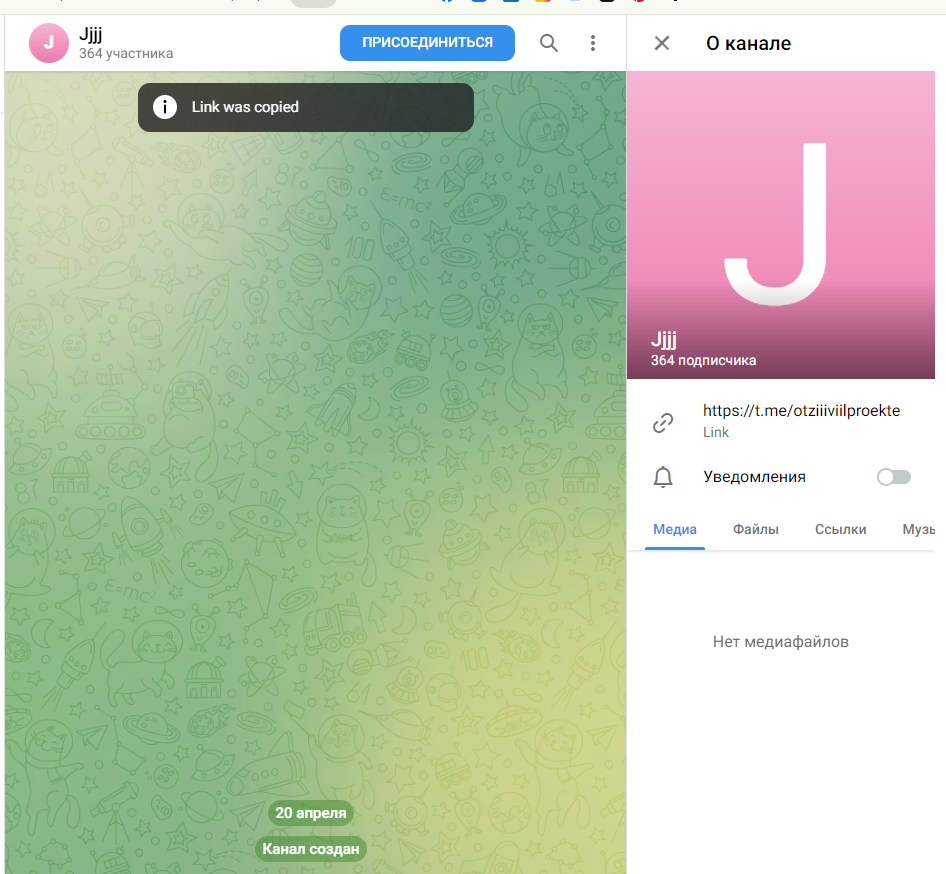Copy the t.me/otziiiviilproekte channel link
The width and height of the screenshot is (946, 874).
pyautogui.click(x=801, y=411)
